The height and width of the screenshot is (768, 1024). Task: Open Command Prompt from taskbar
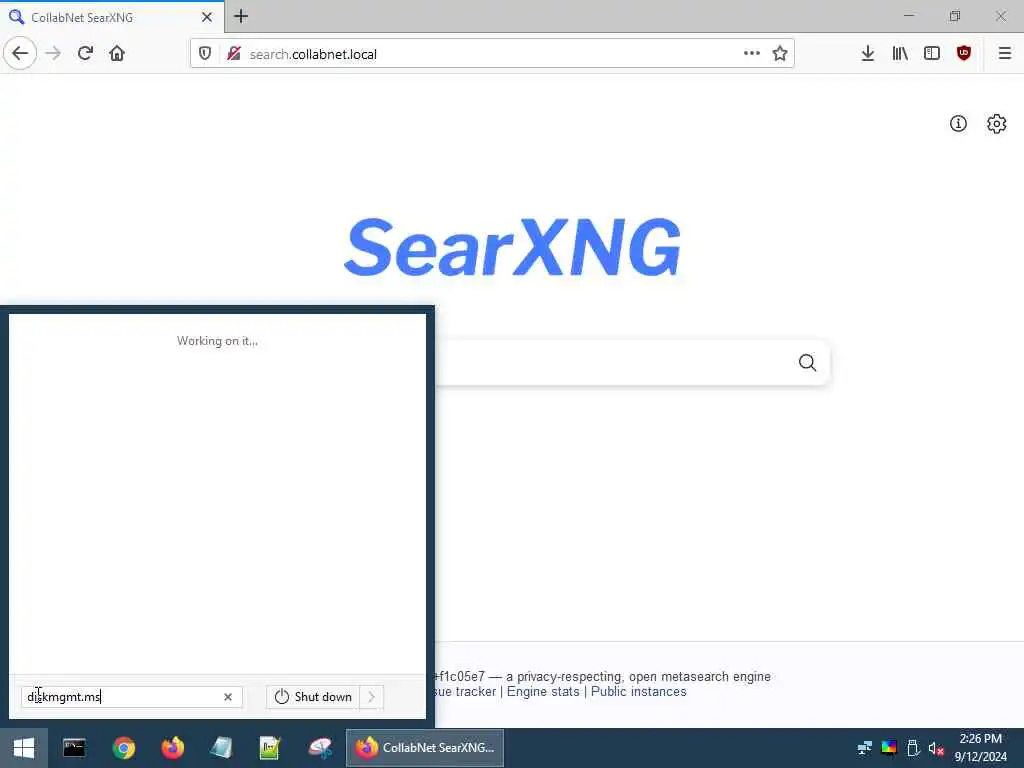74,748
